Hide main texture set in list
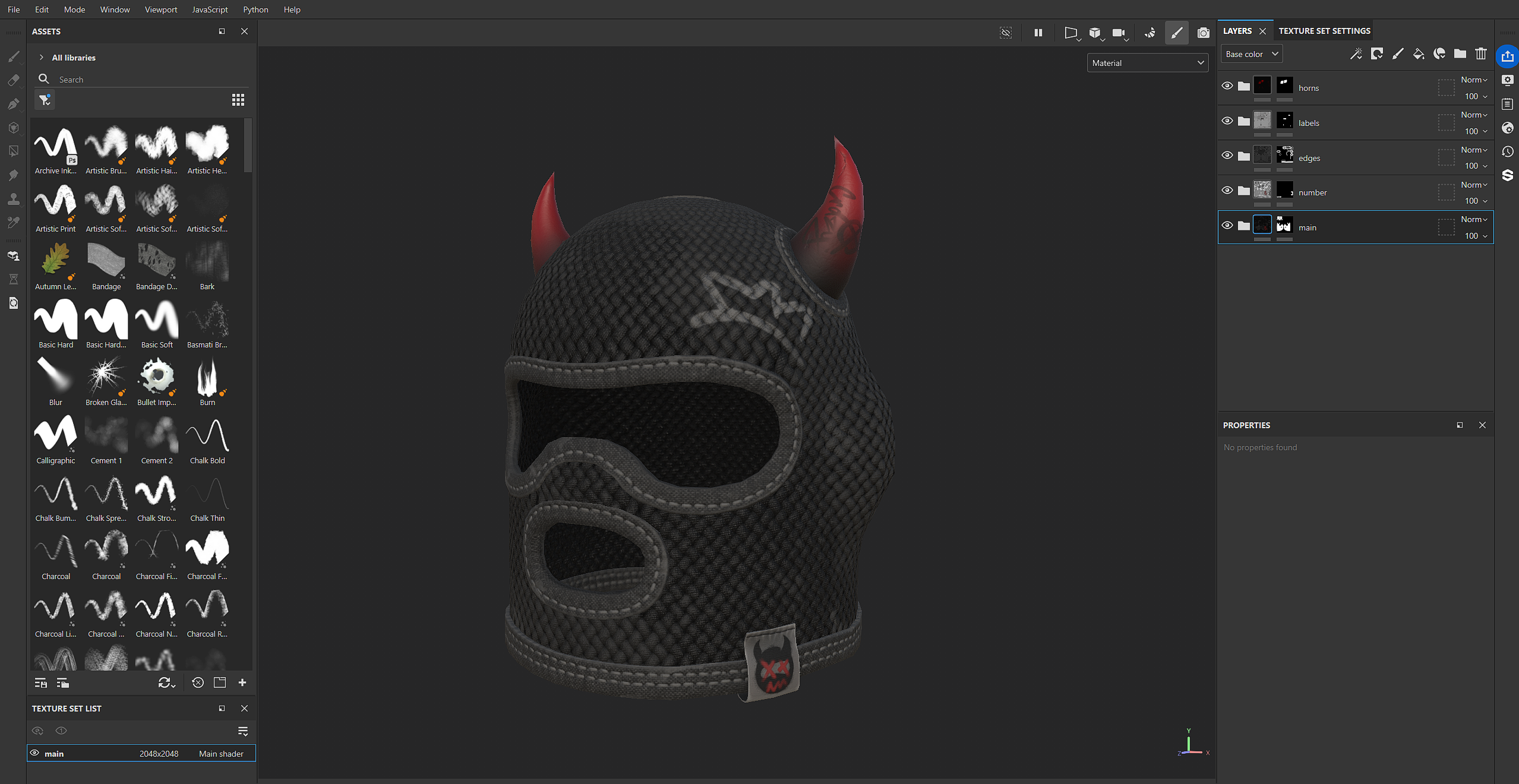Screen dimensions: 1519x784 [35, 753]
